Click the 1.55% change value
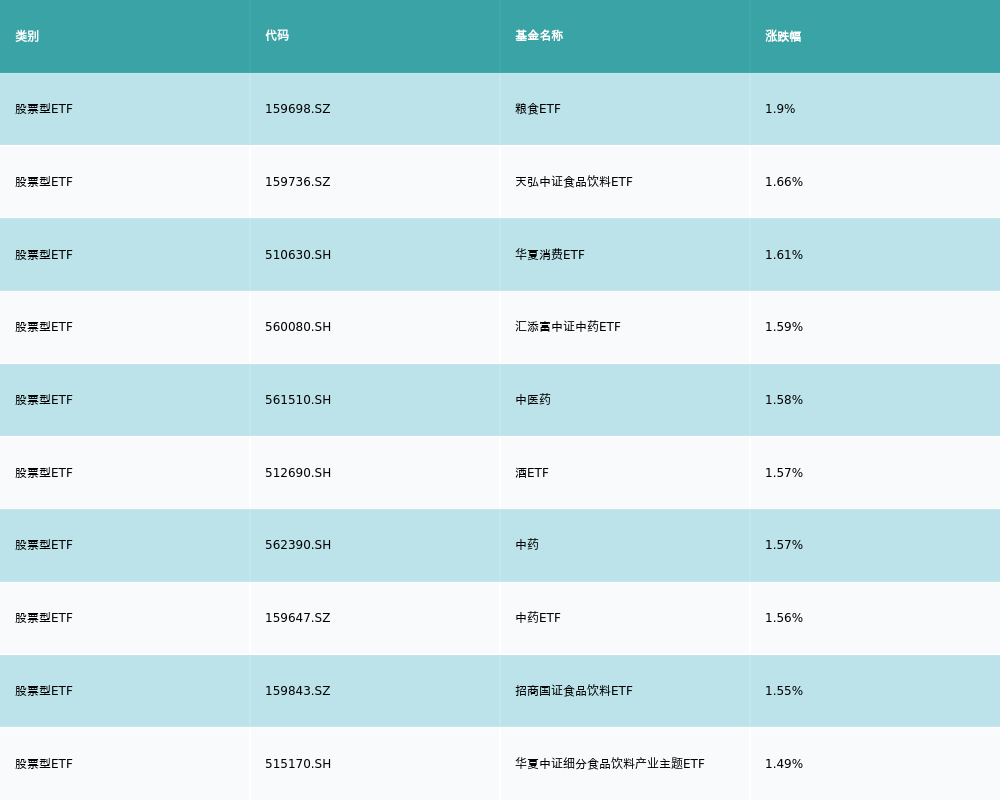The image size is (1000, 800). (784, 691)
